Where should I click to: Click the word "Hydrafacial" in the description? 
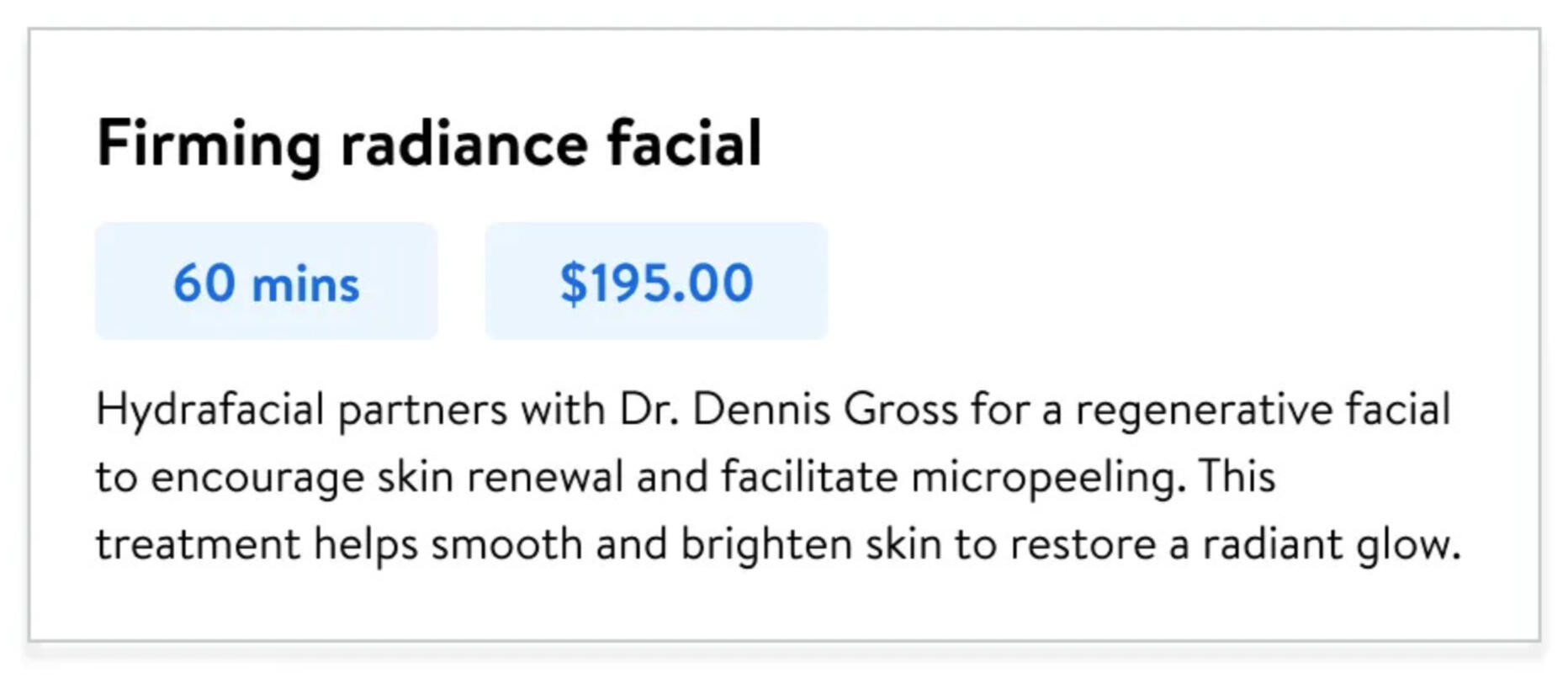point(210,411)
